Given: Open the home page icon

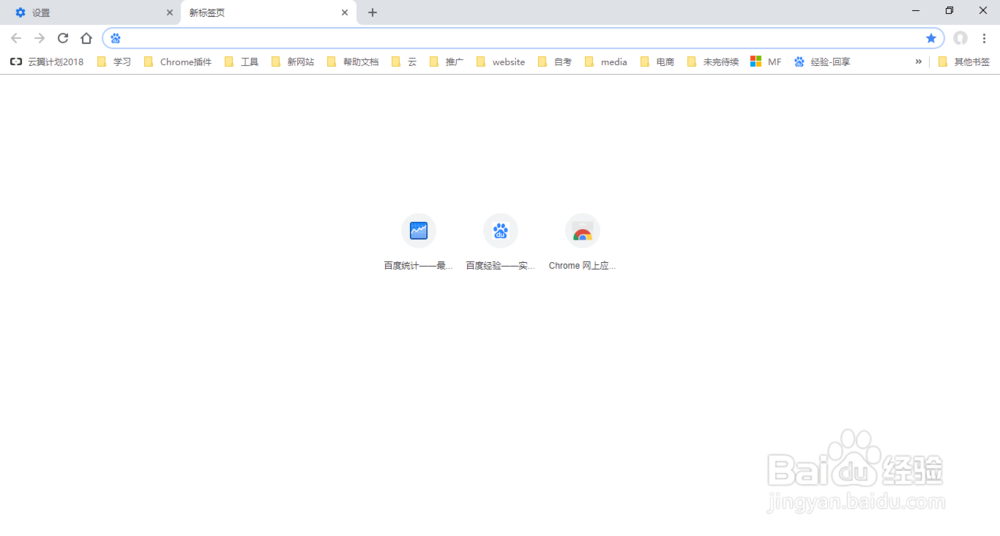Looking at the screenshot, I should (86, 38).
